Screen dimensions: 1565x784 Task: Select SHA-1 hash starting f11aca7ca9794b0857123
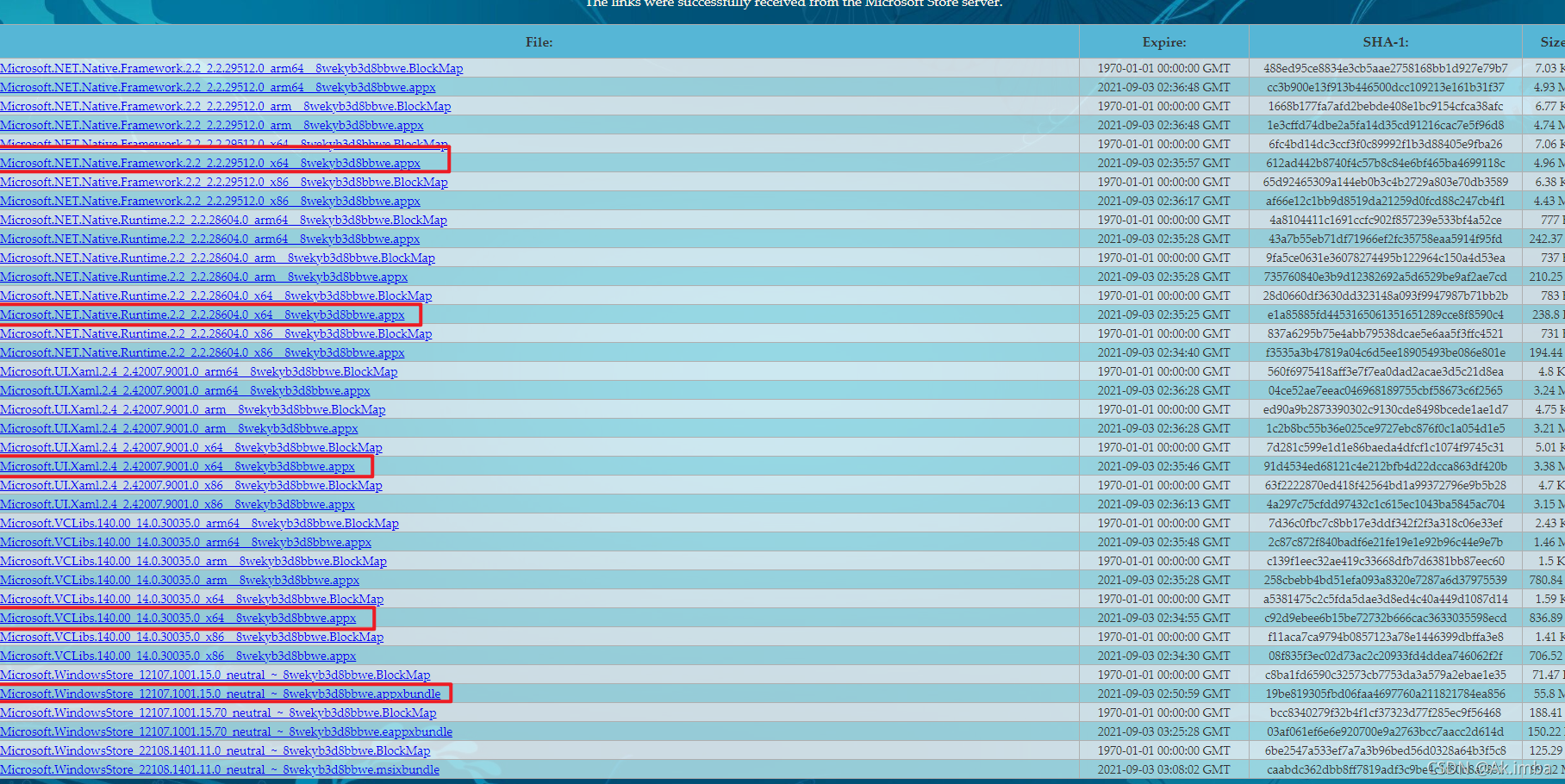[x=1386, y=637]
